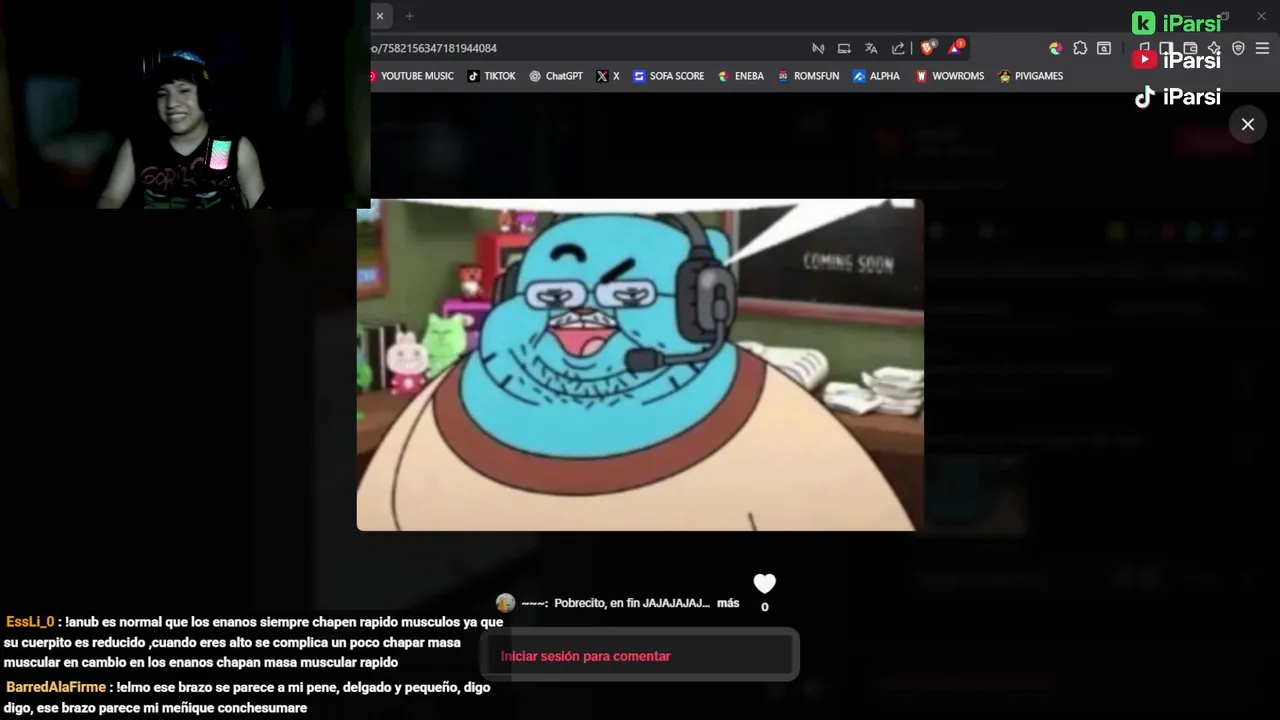
Task: Open the ALPHA bookmark
Action: click(x=876, y=76)
